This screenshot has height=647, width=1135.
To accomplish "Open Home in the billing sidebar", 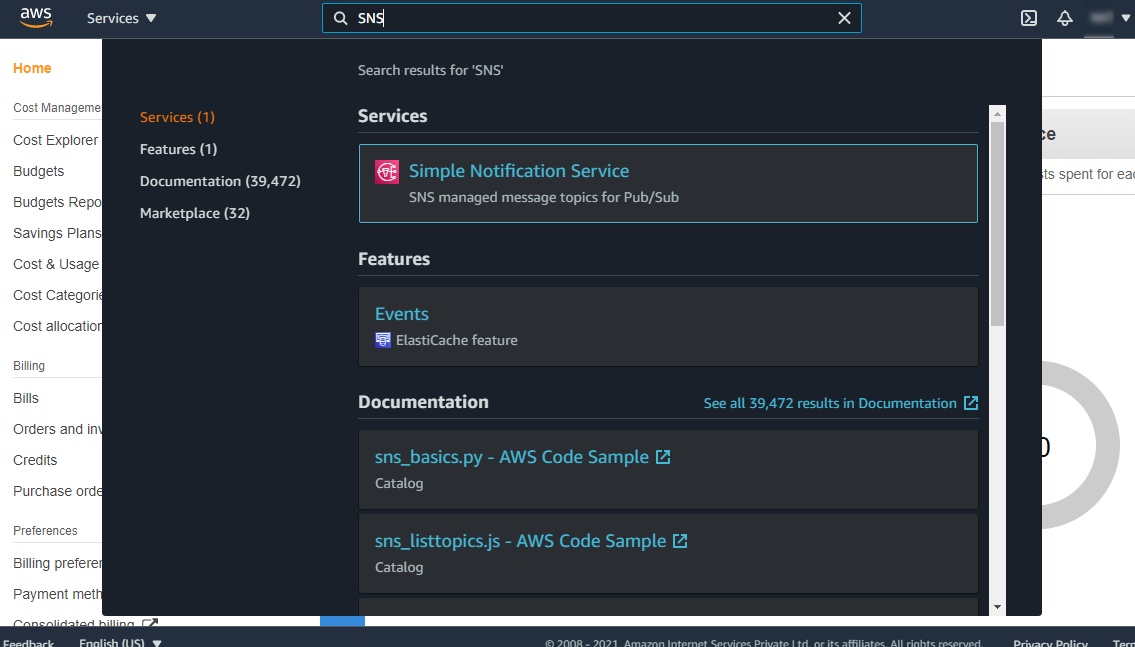I will coord(32,68).
